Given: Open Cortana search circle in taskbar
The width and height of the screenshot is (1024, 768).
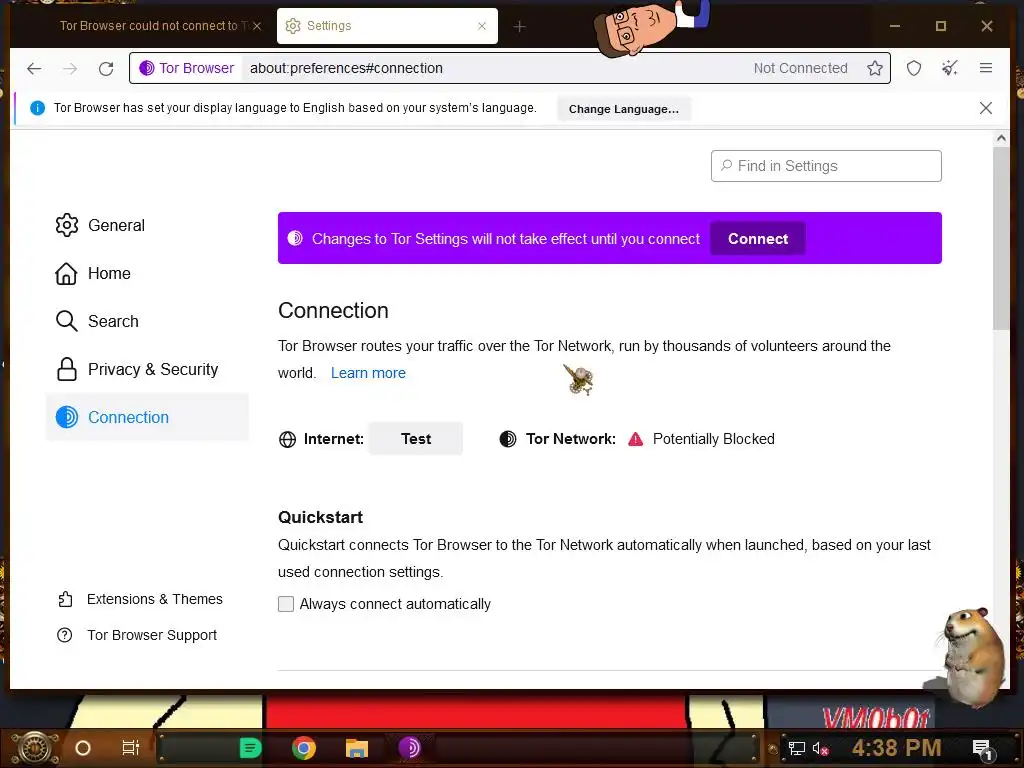Looking at the screenshot, I should pos(82,748).
